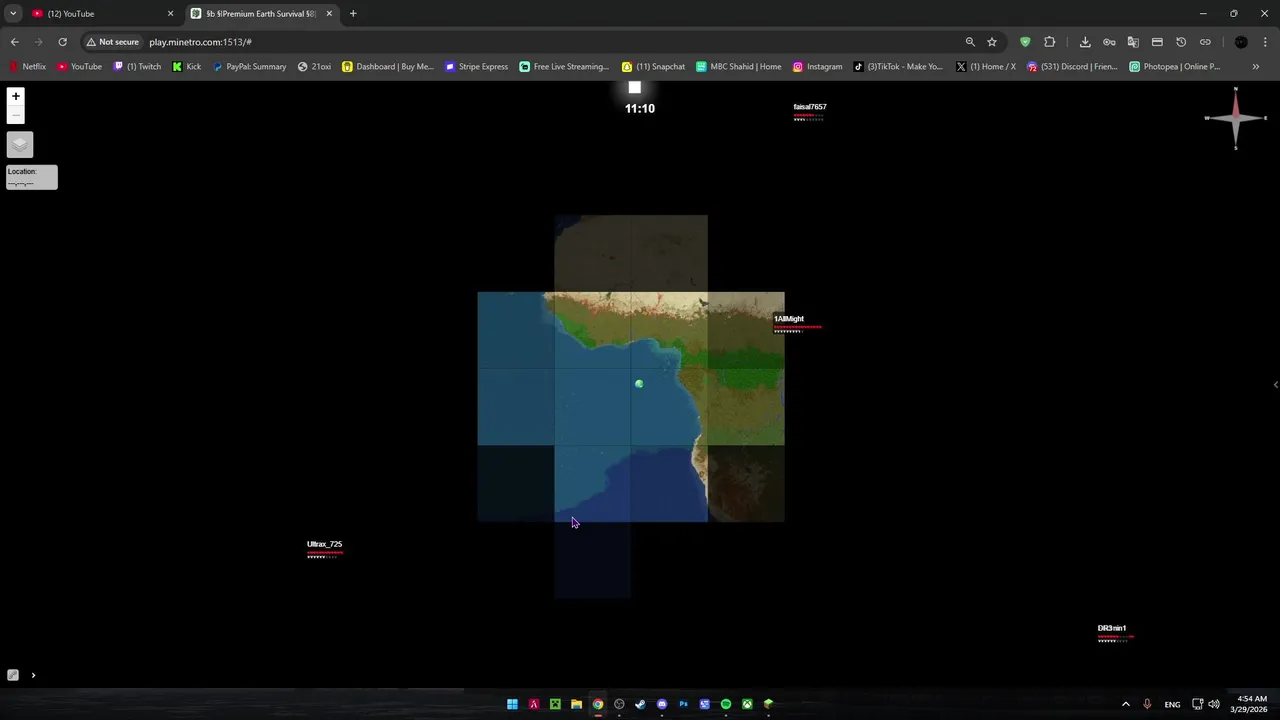Image resolution: width=1280 pixels, height=720 pixels.
Task: Open the zoom magnifier in address bar
Action: point(970,42)
